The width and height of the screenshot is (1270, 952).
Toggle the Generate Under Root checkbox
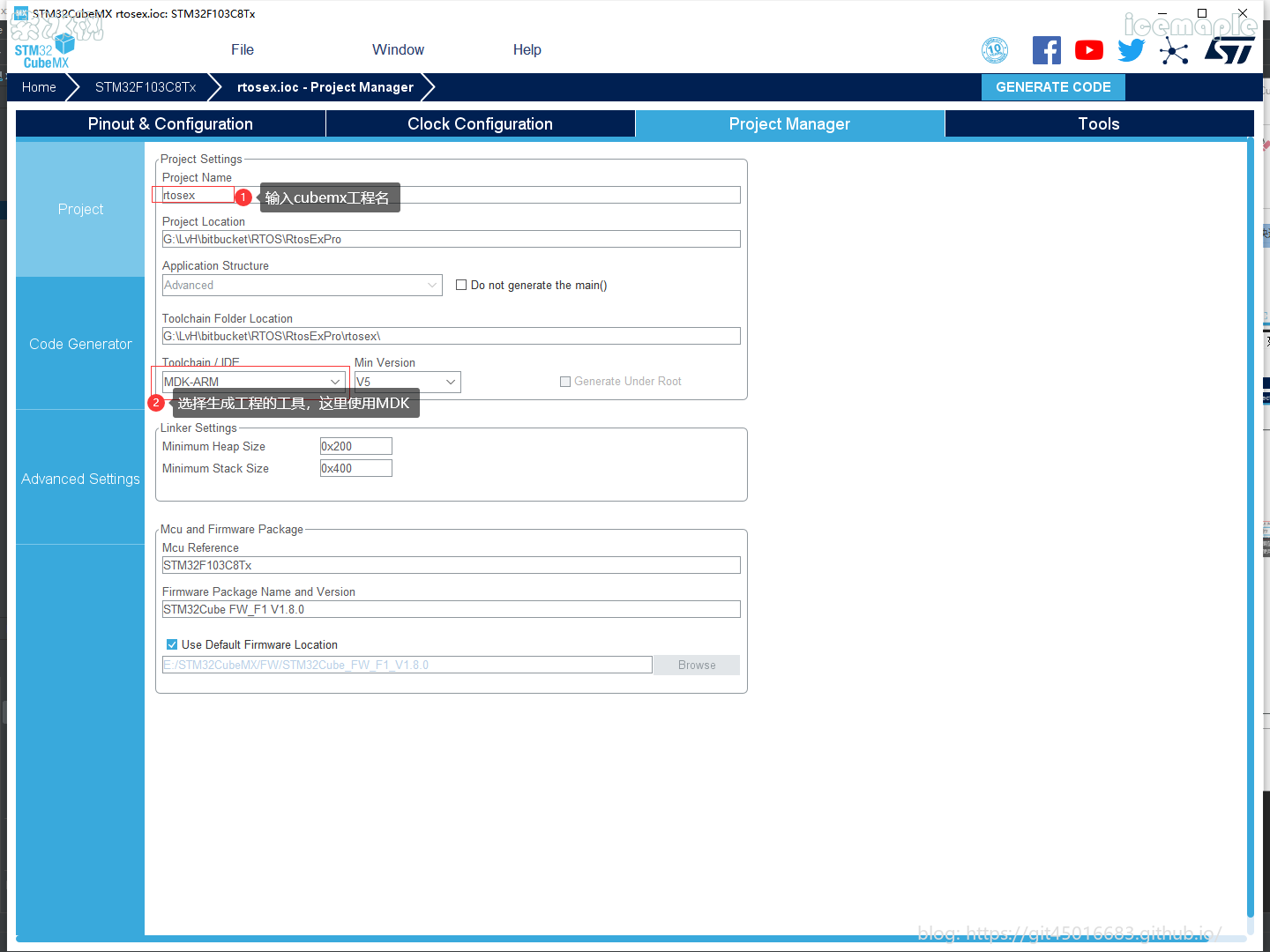(x=565, y=382)
